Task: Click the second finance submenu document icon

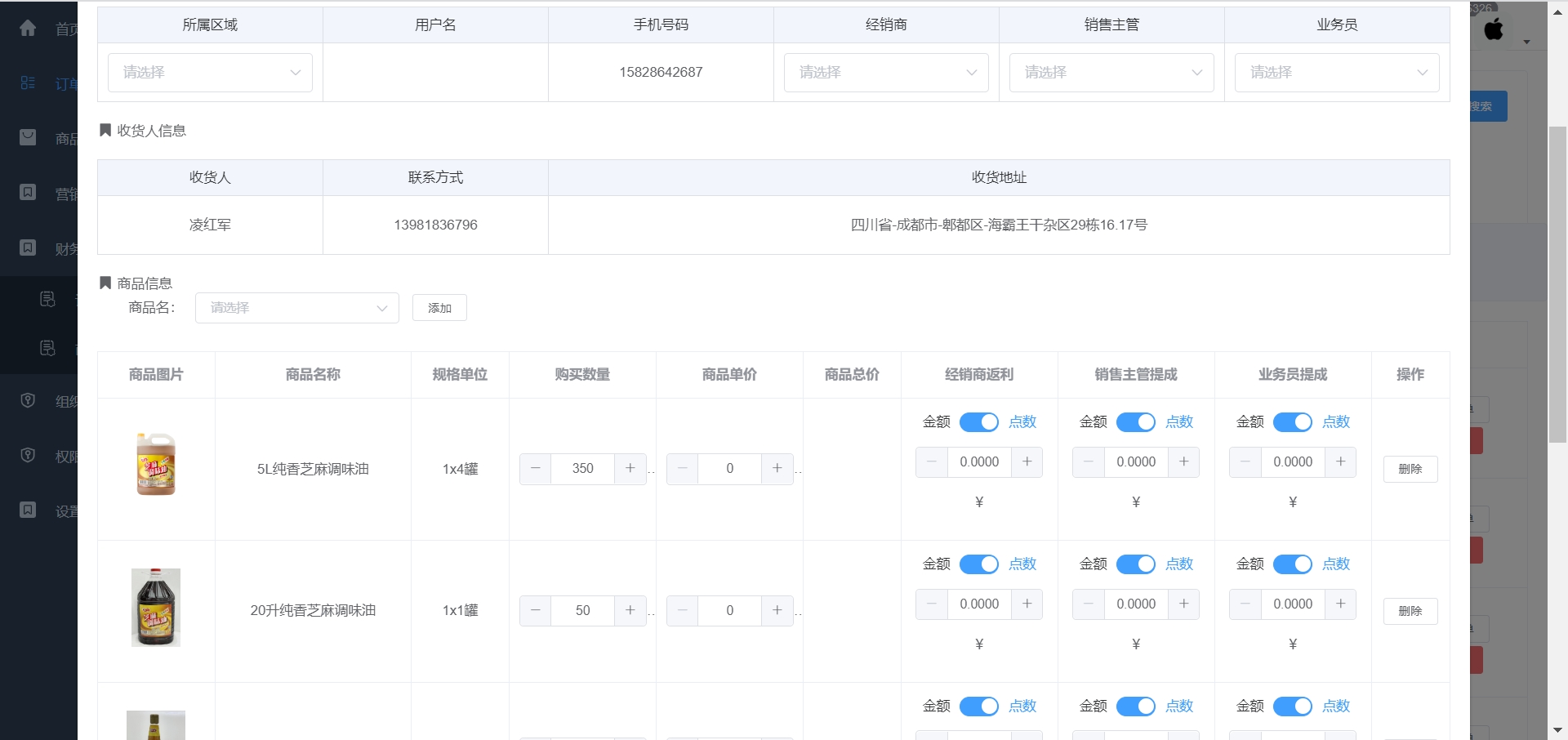Action: [x=47, y=349]
